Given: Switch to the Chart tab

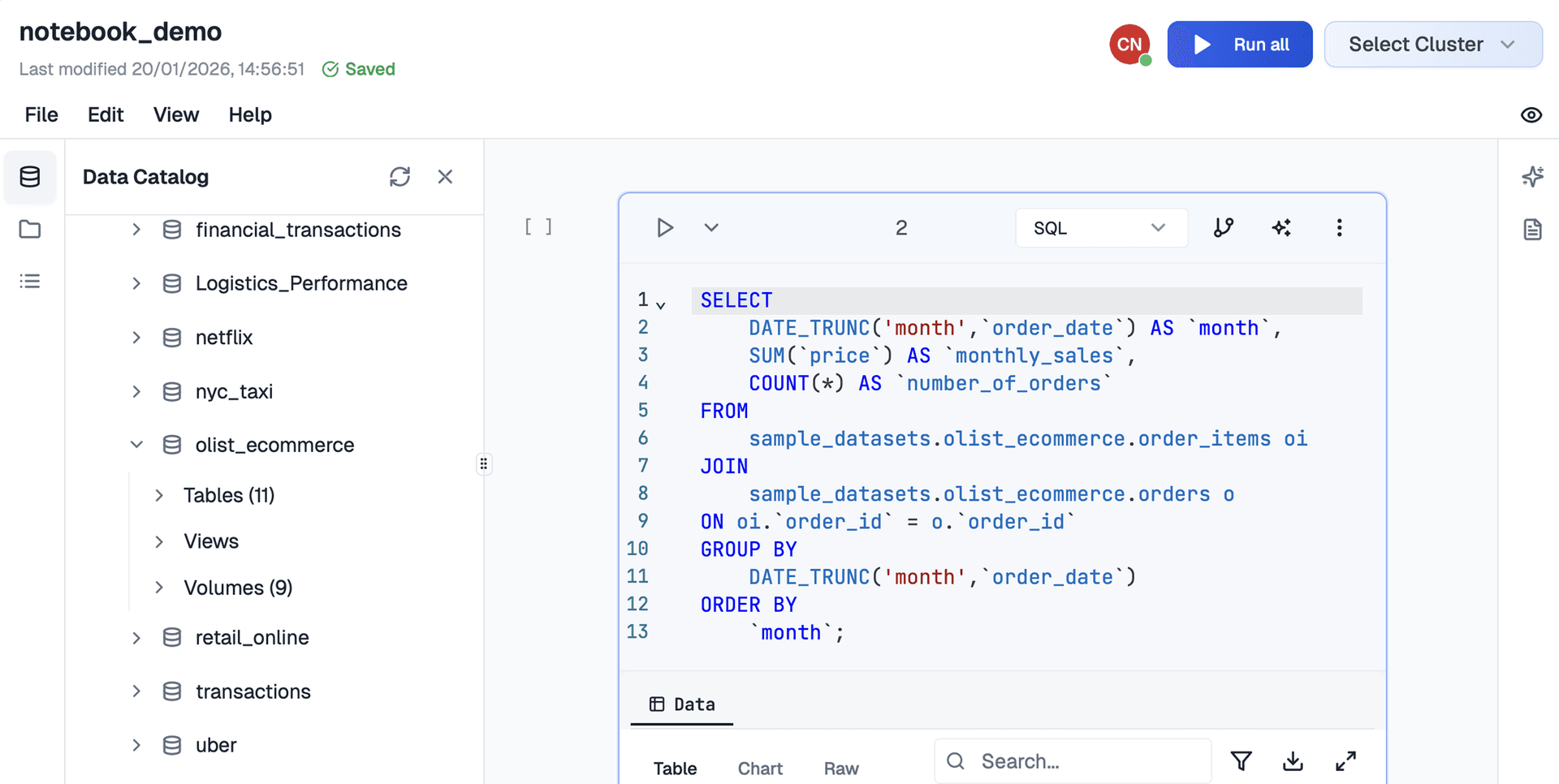Looking at the screenshot, I should click(x=759, y=768).
